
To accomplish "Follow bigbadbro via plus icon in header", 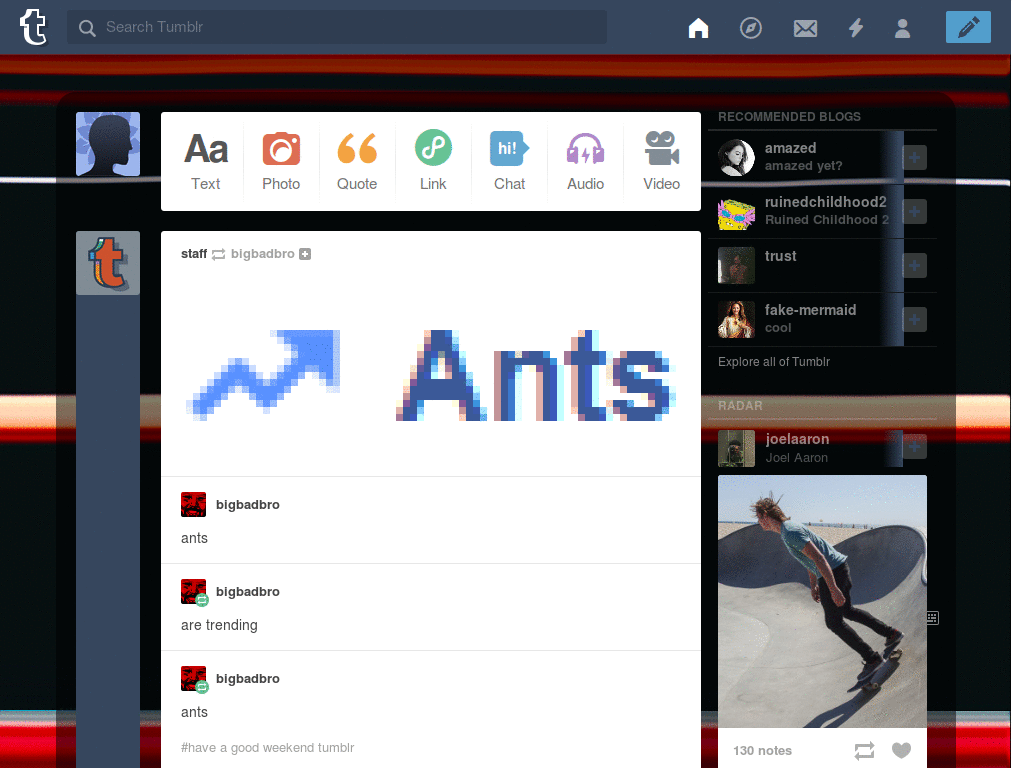I will (305, 254).
